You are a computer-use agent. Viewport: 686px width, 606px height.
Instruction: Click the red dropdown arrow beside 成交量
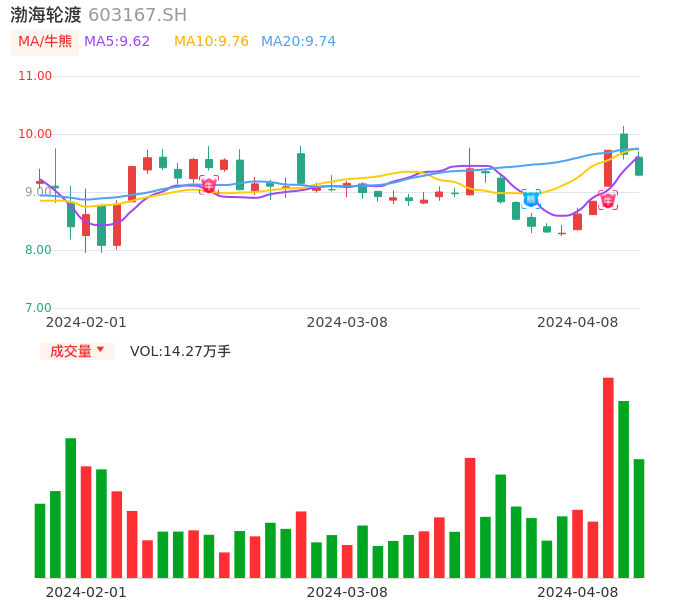pyautogui.click(x=100, y=350)
